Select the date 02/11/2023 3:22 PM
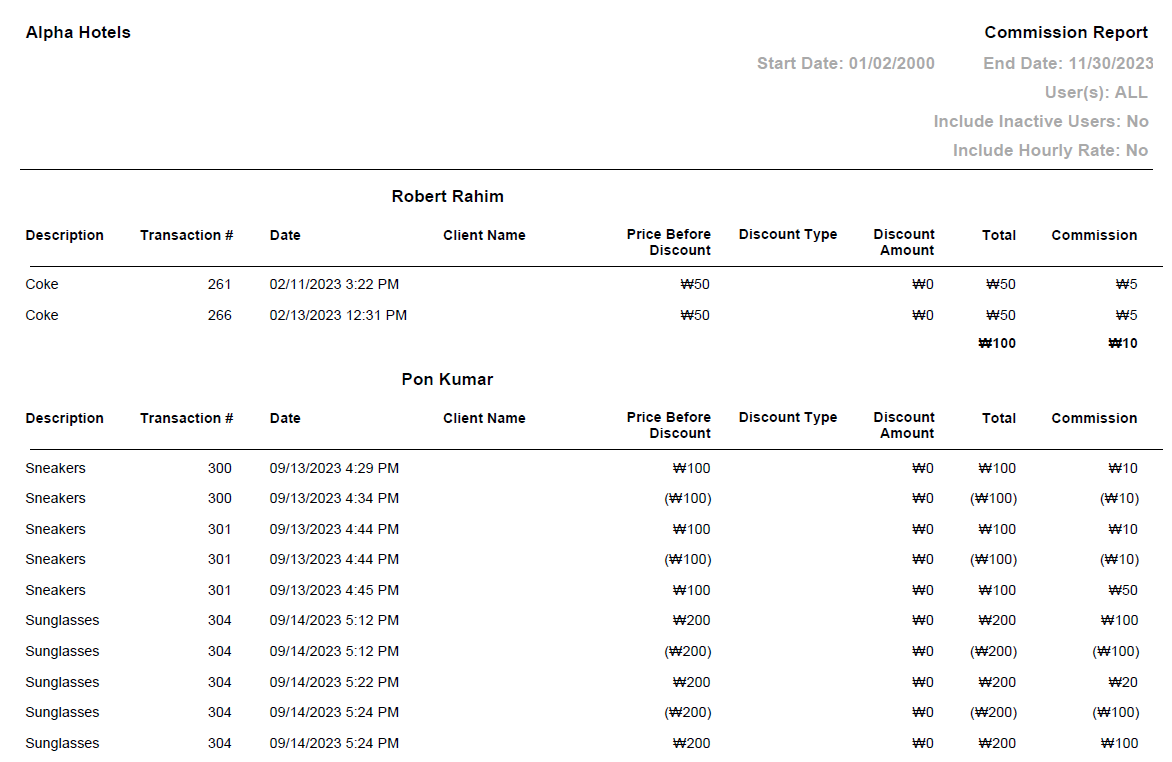This screenshot has height=762, width=1172. (x=334, y=284)
